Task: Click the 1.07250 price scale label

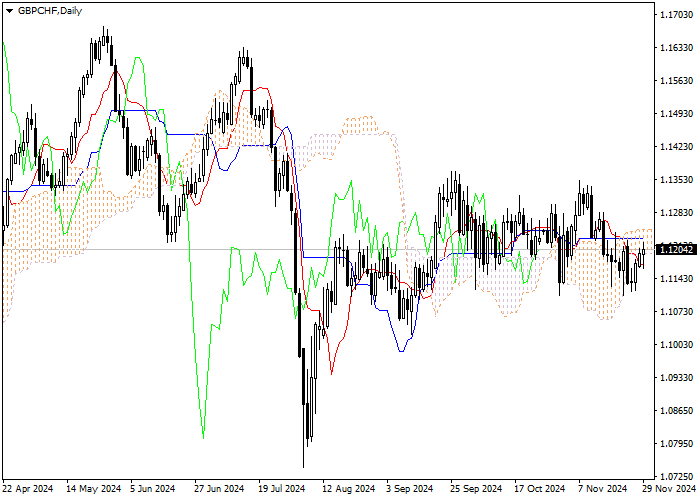Action: pos(676,477)
